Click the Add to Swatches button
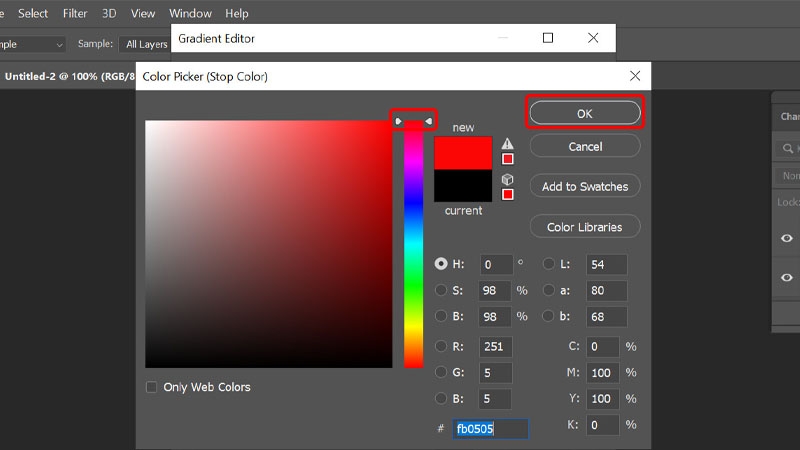This screenshot has width=800, height=450. pos(585,186)
